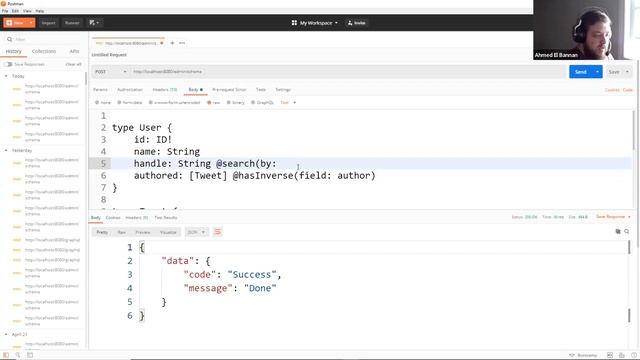Switch to the Pre-request Script tab

(x=229, y=90)
